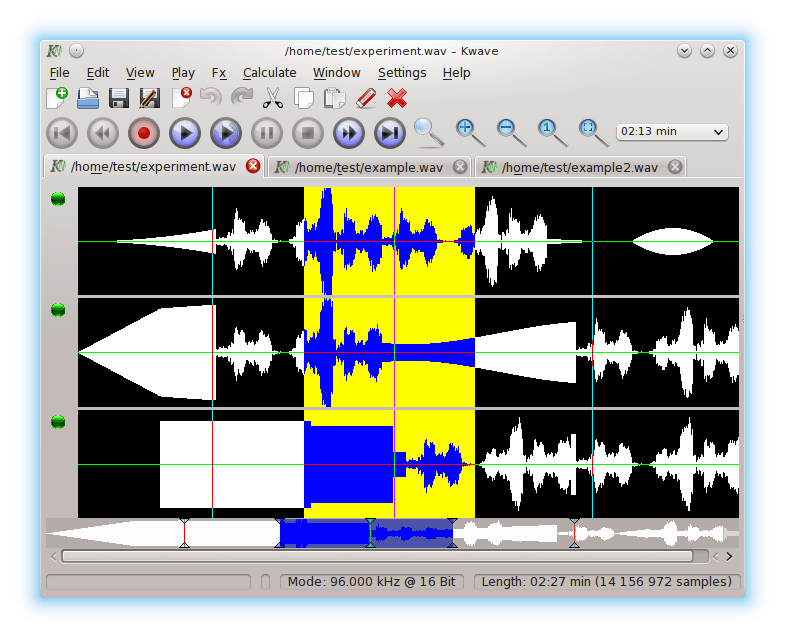Toggle the first track's green LED

click(x=58, y=198)
